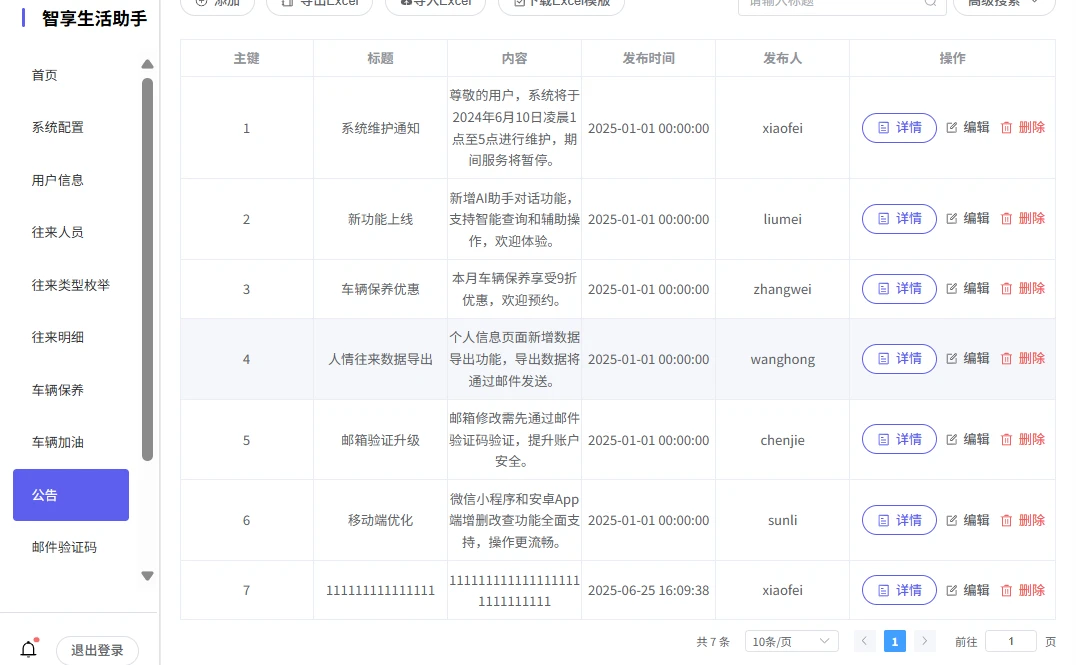Delete the 车辆保养优惠 announcement
Screen dimensions: 1076x665
[1022, 289]
